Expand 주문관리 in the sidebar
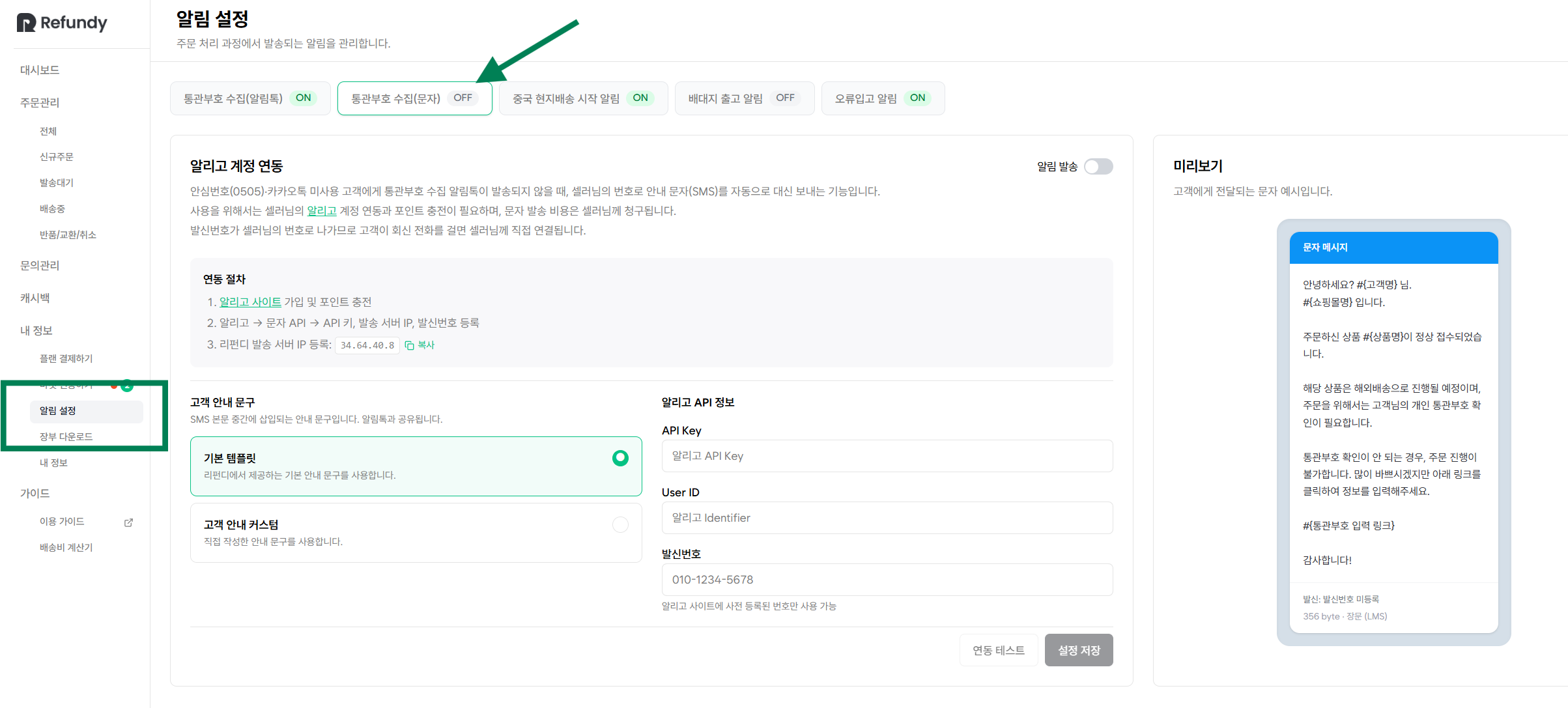This screenshot has width=1568, height=708. [x=40, y=102]
